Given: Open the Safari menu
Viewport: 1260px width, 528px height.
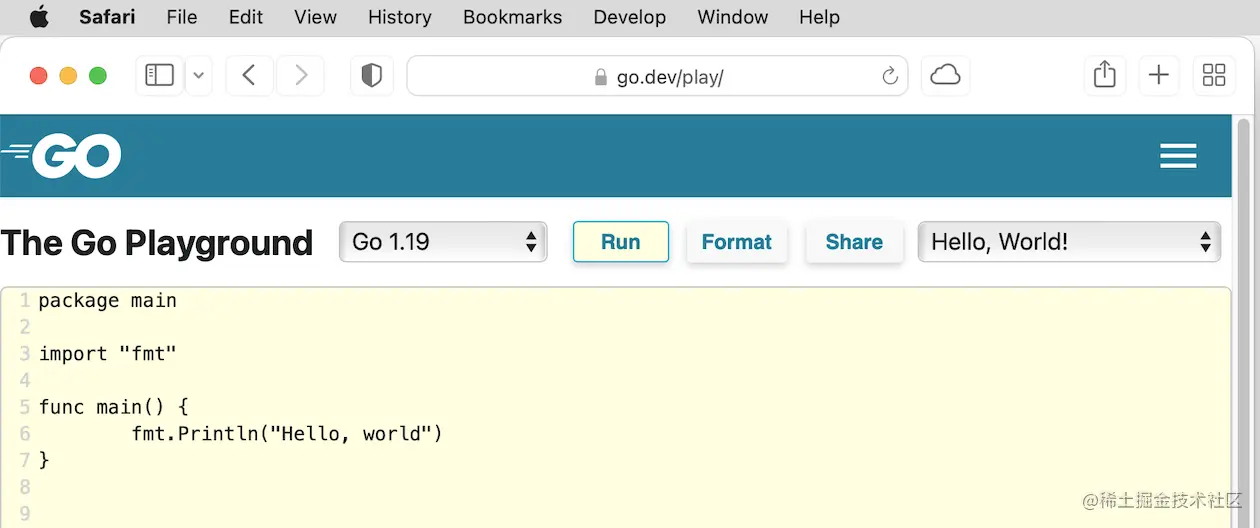Looking at the screenshot, I should coord(107,17).
